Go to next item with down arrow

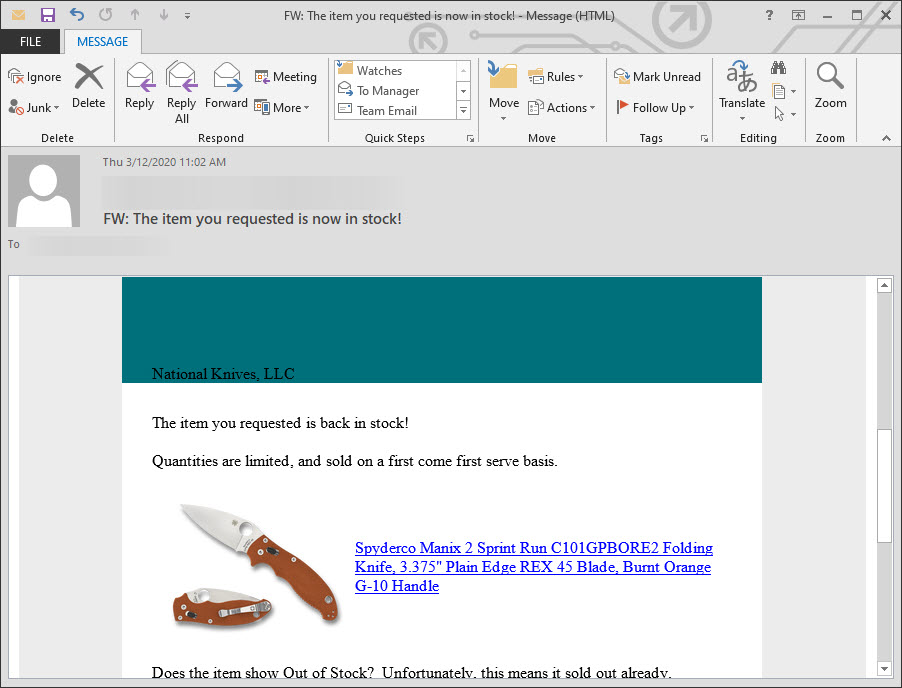tap(164, 14)
